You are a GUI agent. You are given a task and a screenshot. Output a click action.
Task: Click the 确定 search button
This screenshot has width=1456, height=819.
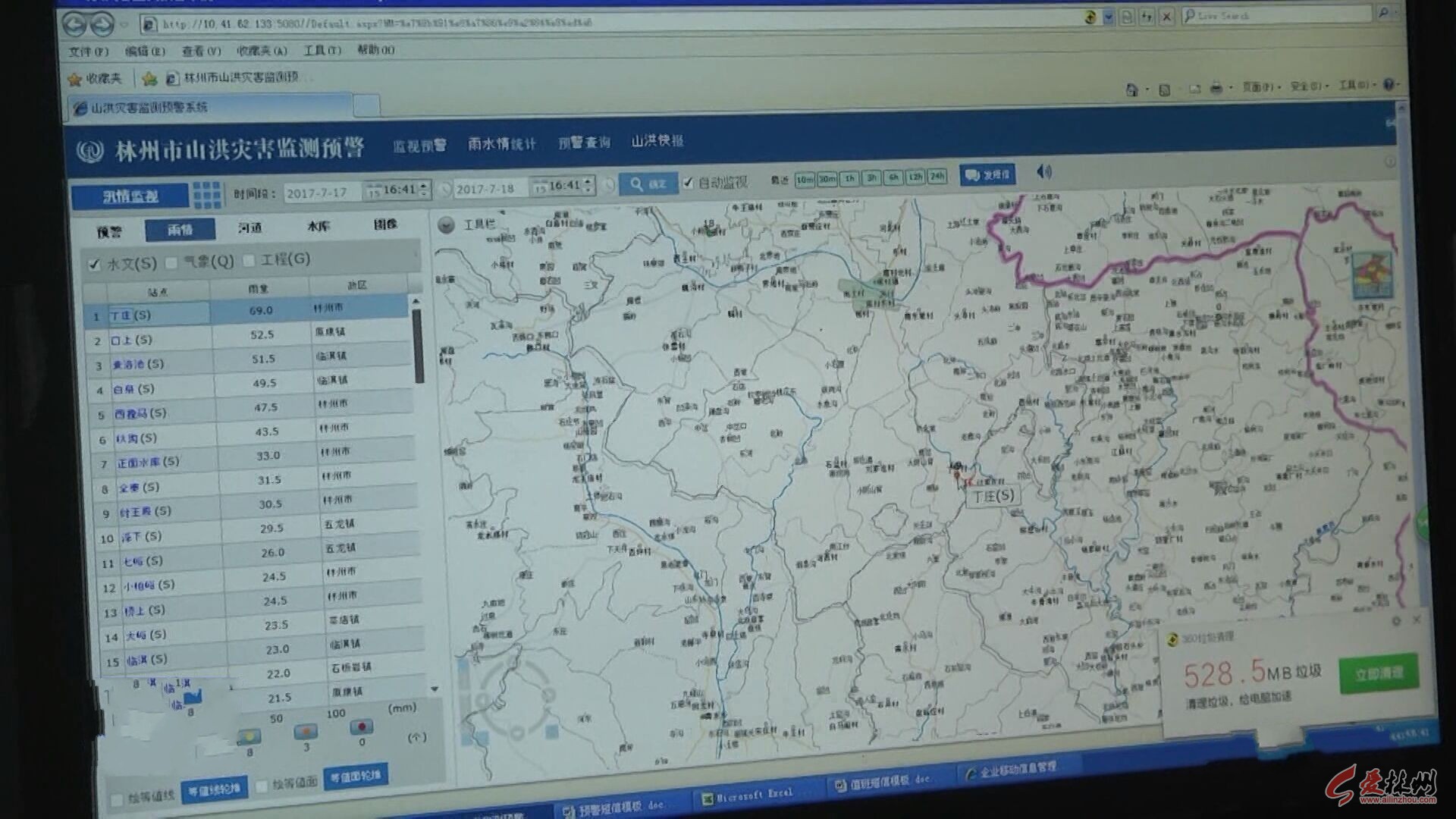point(648,184)
